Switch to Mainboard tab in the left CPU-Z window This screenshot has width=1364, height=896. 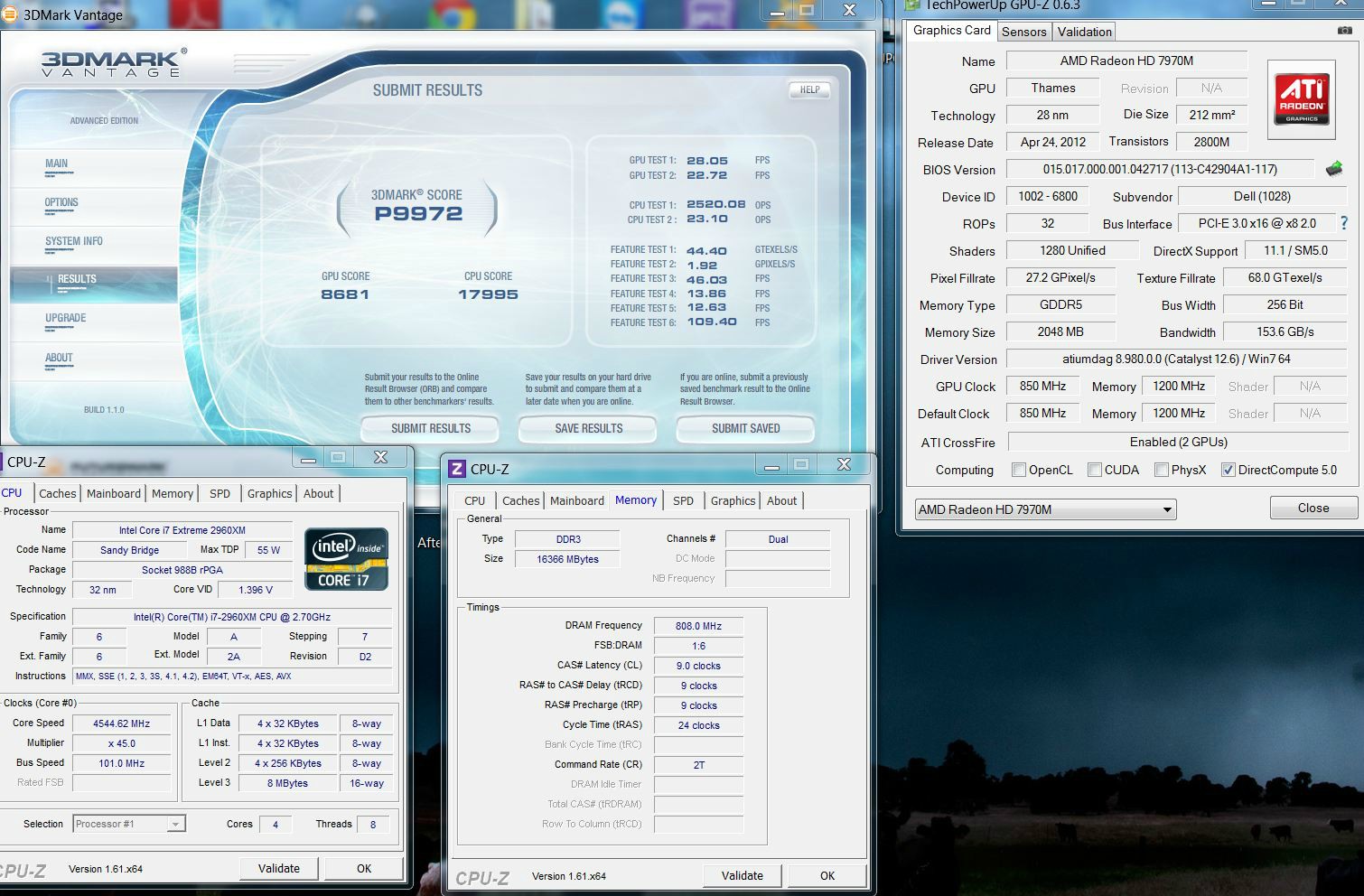114,493
